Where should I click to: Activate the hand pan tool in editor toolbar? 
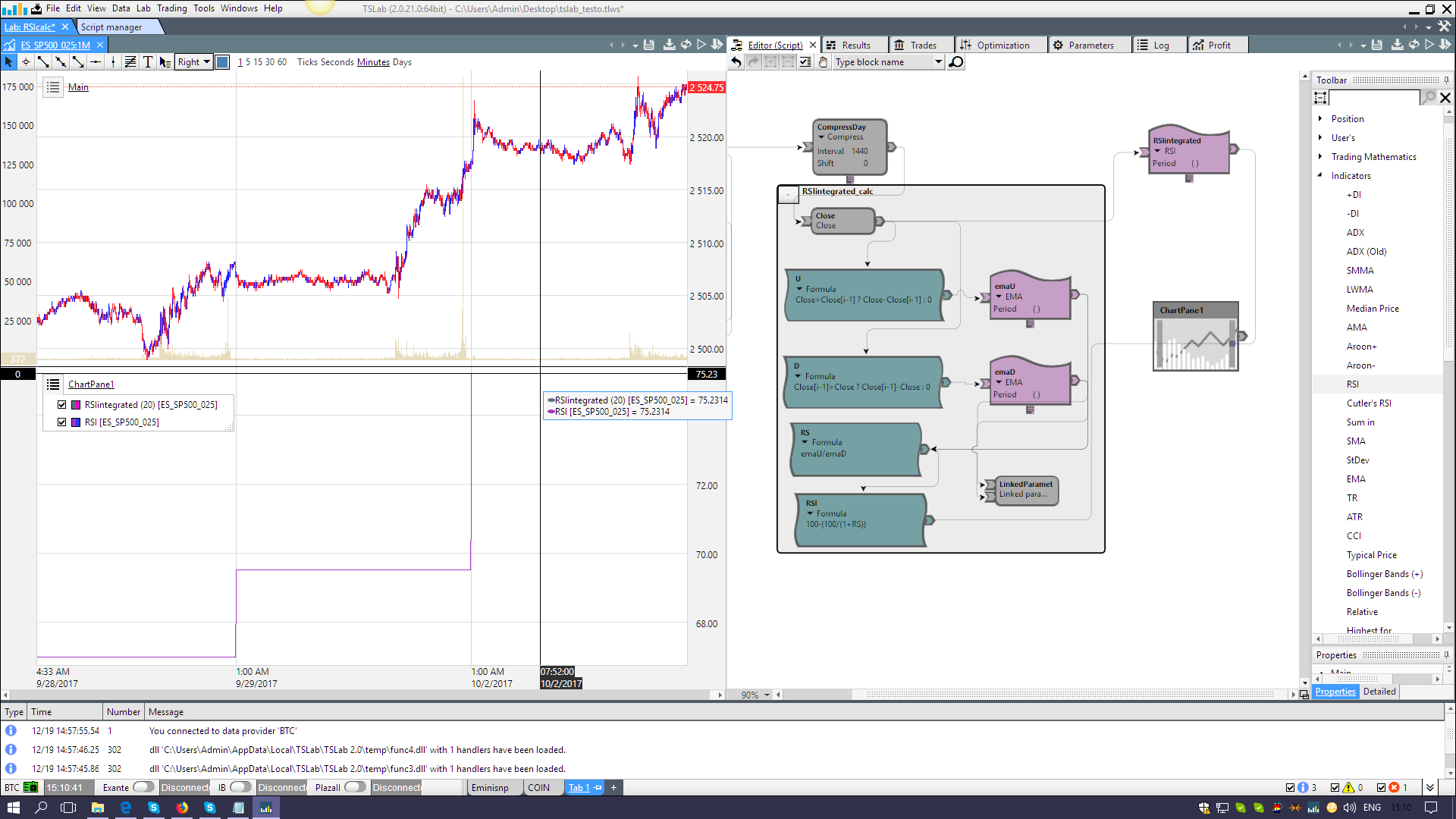[824, 62]
